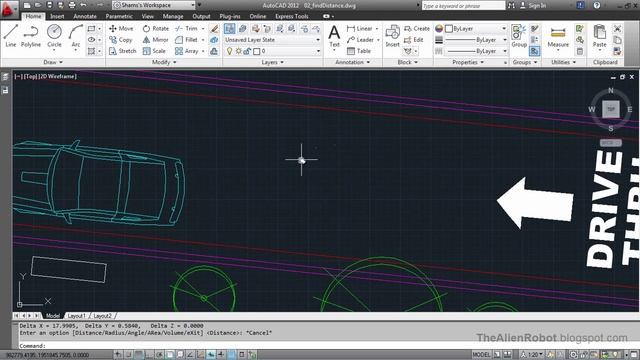Choose the Rotate command

pyautogui.click(x=156, y=29)
